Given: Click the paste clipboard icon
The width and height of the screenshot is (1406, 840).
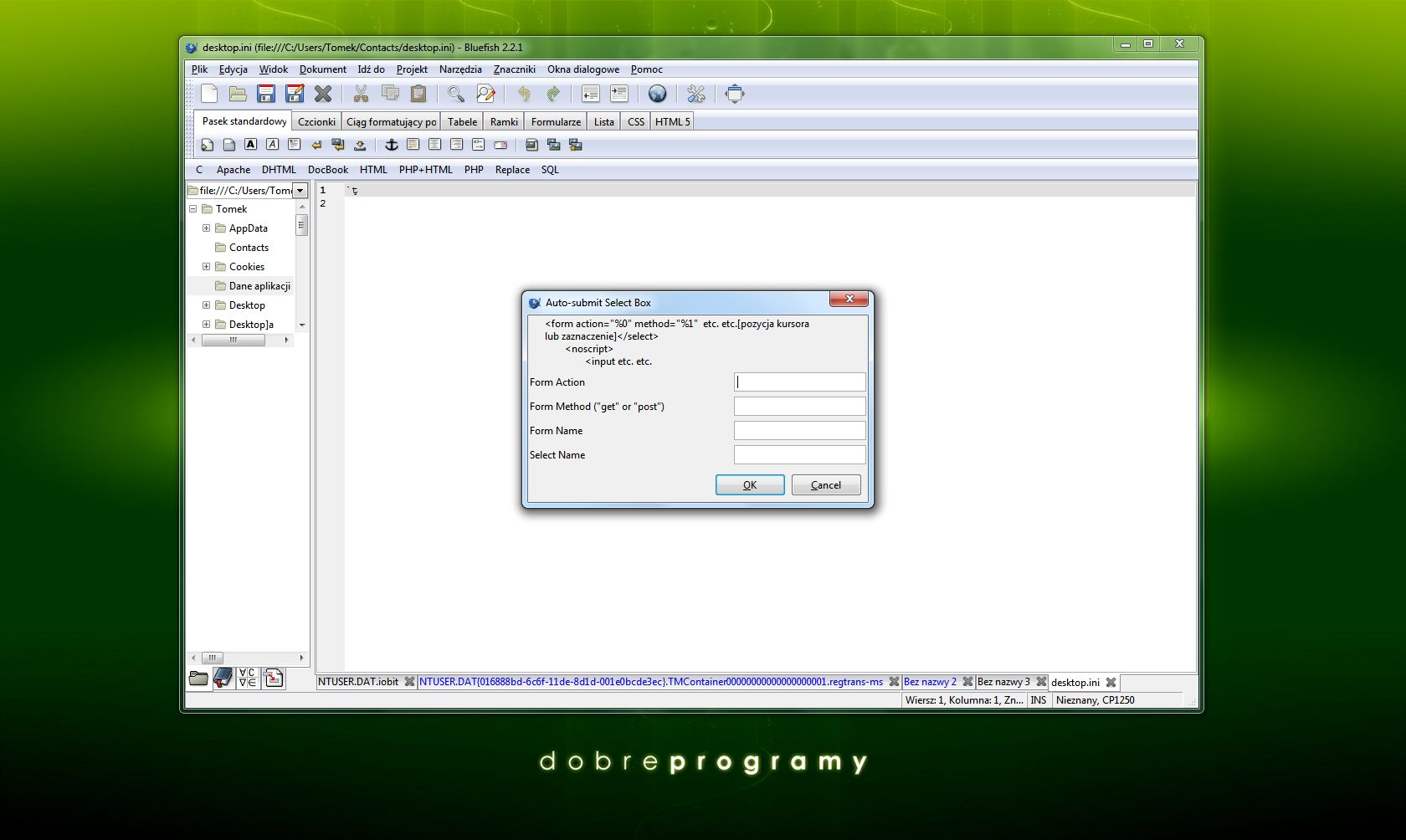Looking at the screenshot, I should coord(418,94).
